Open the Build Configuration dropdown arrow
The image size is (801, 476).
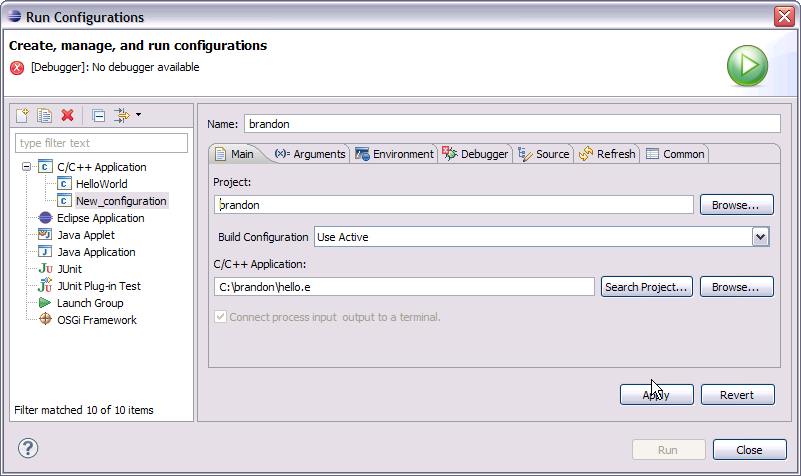point(760,237)
